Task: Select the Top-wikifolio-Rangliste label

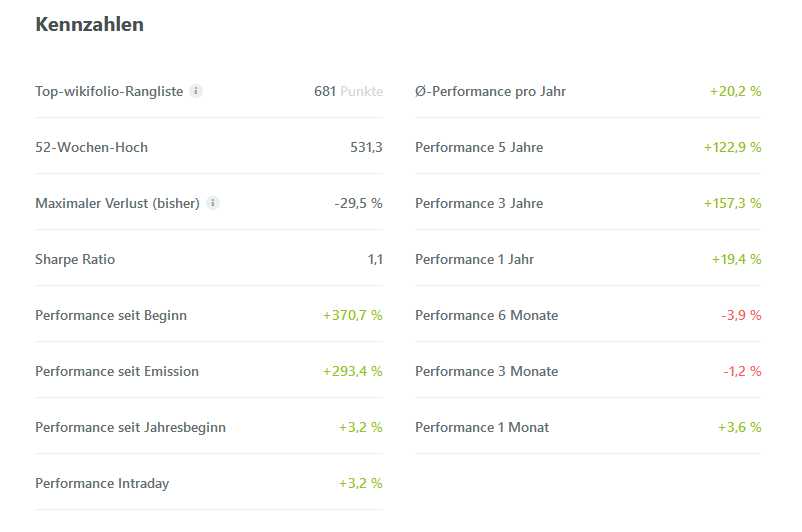Action: (109, 91)
